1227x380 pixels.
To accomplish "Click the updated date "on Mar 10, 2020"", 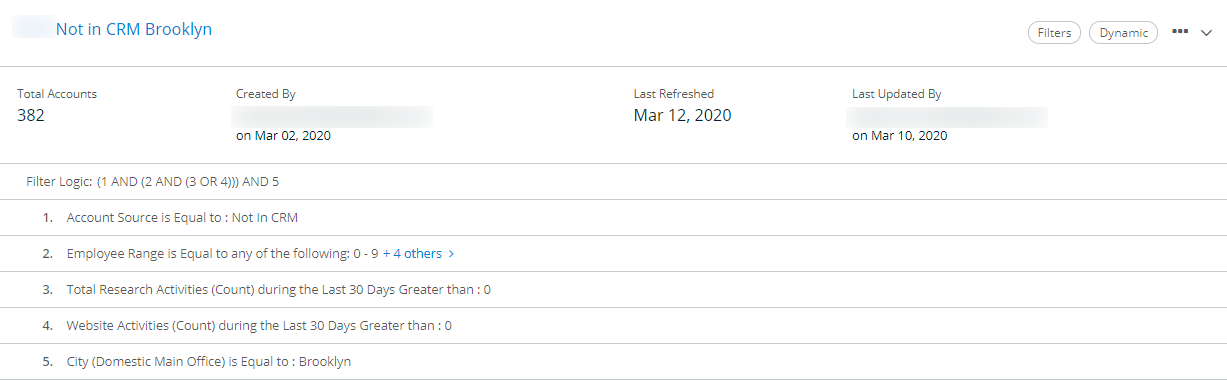I will [x=899, y=136].
